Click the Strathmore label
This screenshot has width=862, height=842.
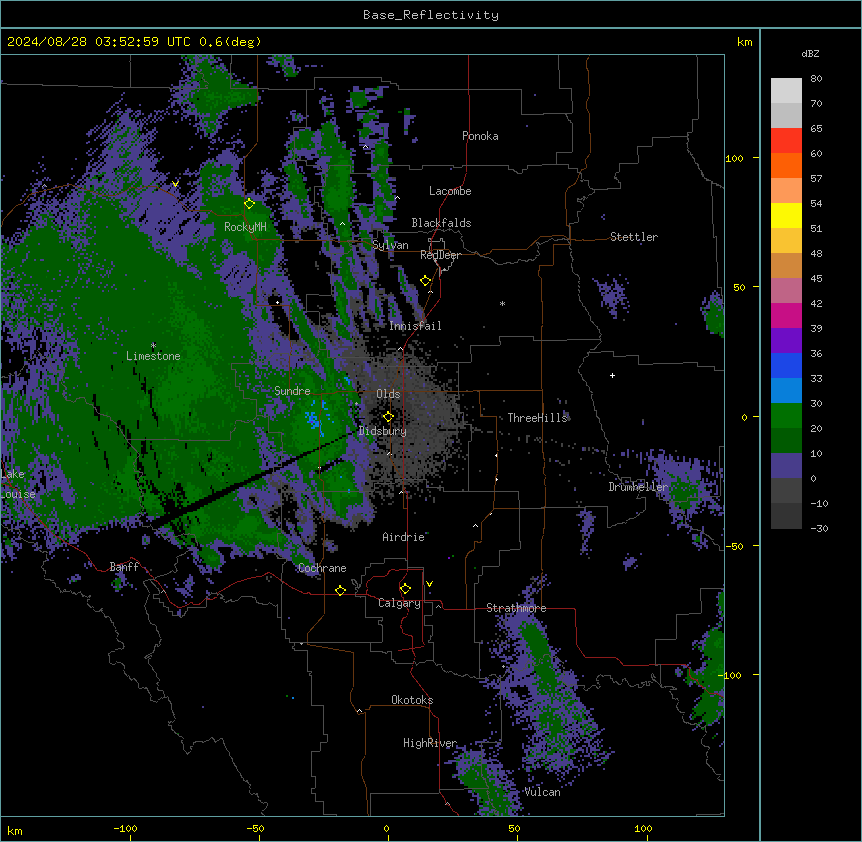point(516,608)
